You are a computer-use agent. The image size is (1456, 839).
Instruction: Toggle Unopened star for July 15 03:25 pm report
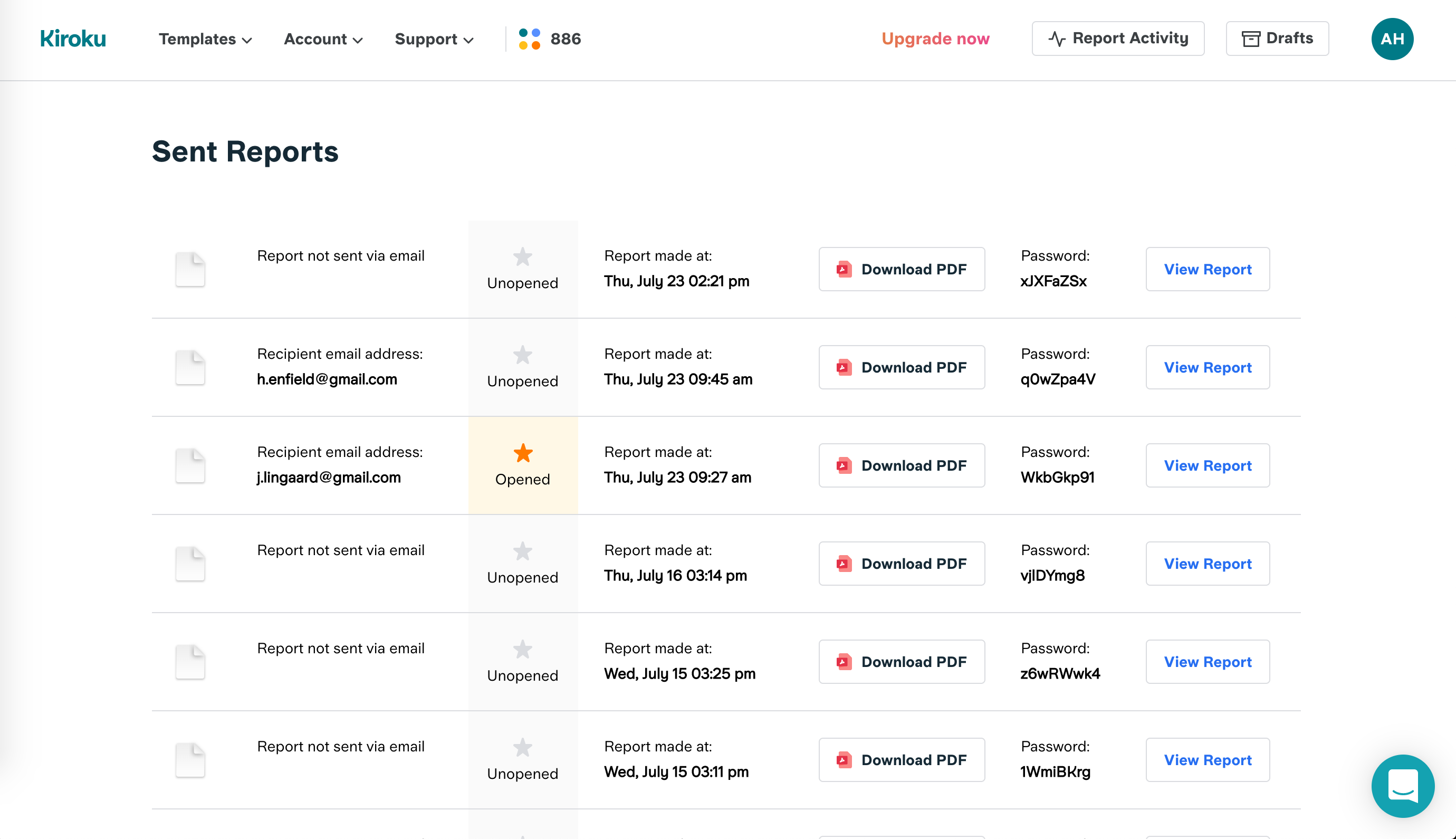(522, 650)
